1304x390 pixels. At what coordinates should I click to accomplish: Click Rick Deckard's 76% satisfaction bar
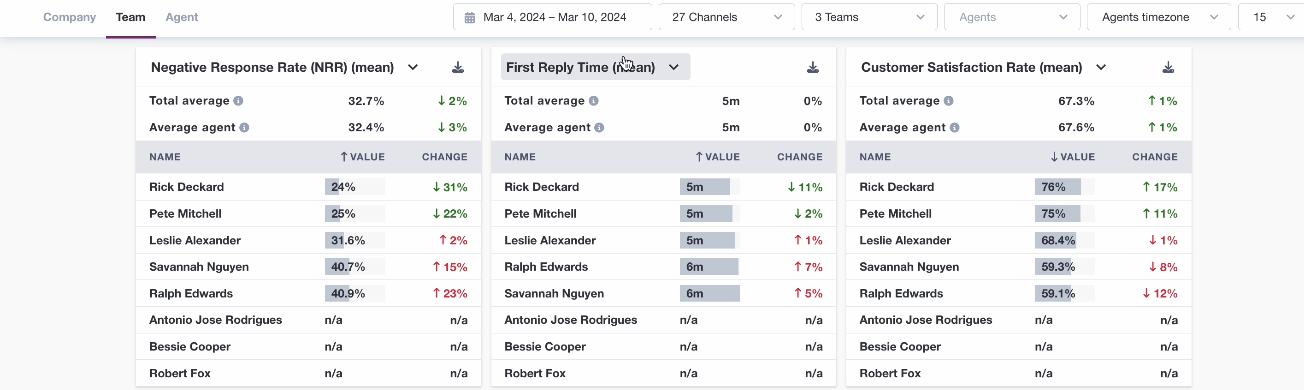pos(1058,187)
